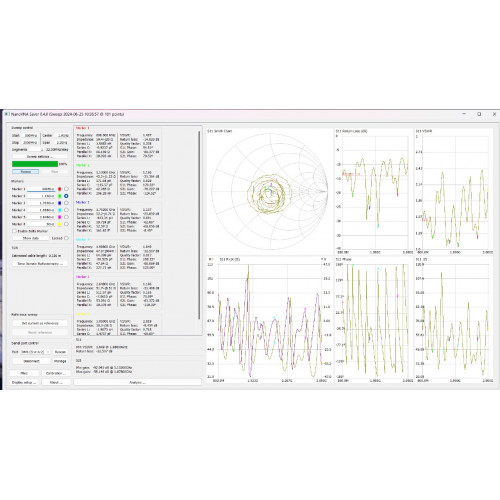This screenshot has width=500, height=500.
Task: Open the Calibration window button
Action: point(56,373)
